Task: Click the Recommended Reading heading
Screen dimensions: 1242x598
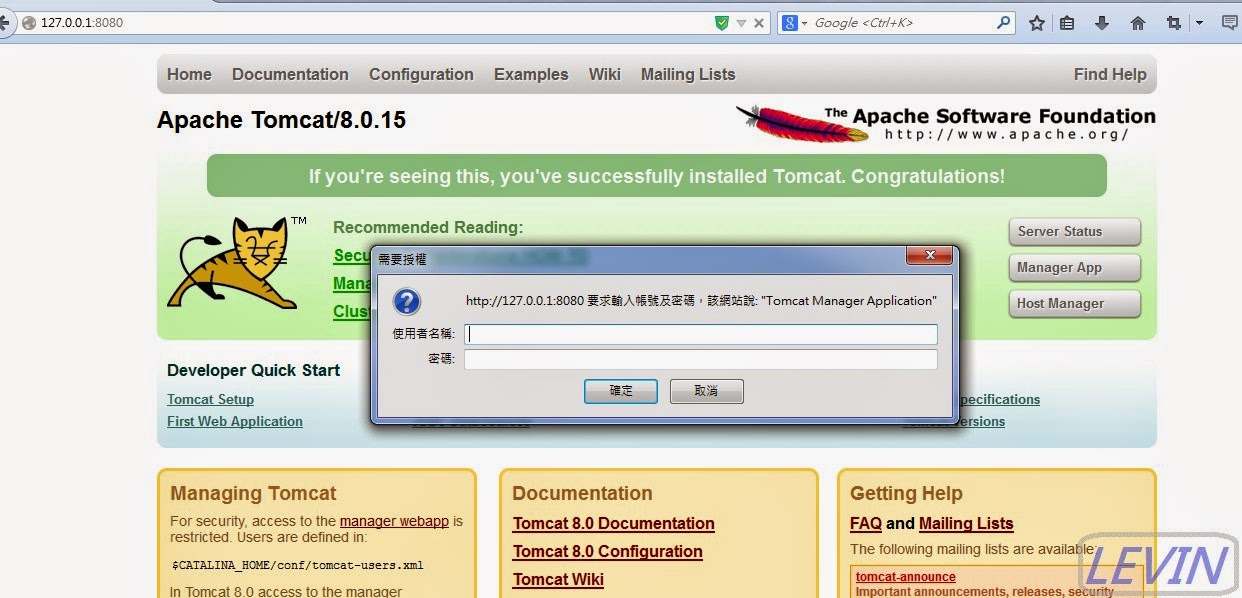Action: (428, 227)
